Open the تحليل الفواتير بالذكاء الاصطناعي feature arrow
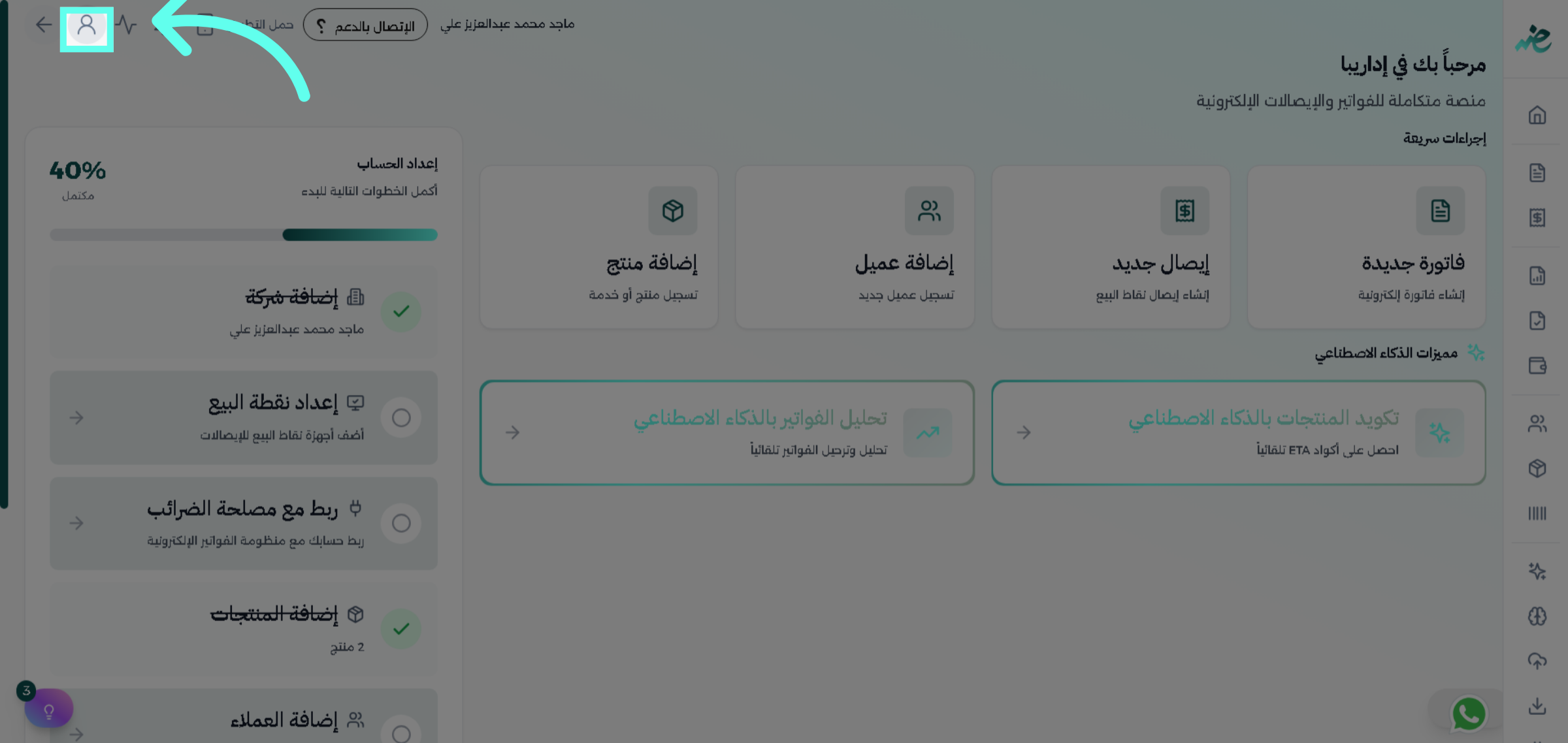Image resolution: width=1568 pixels, height=743 pixels. [514, 432]
